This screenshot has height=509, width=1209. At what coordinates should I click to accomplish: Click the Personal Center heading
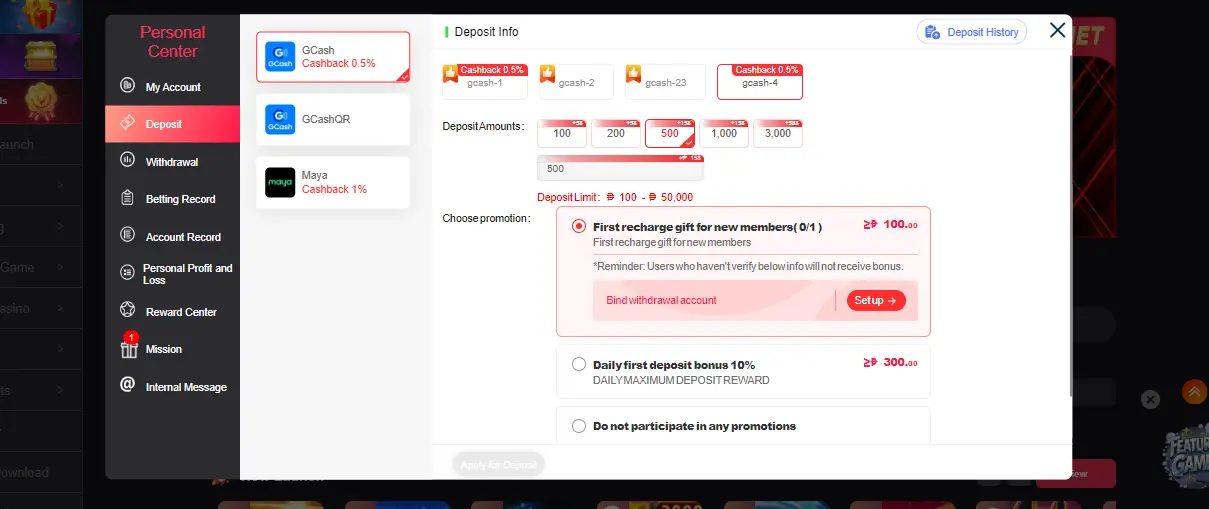pyautogui.click(x=173, y=42)
